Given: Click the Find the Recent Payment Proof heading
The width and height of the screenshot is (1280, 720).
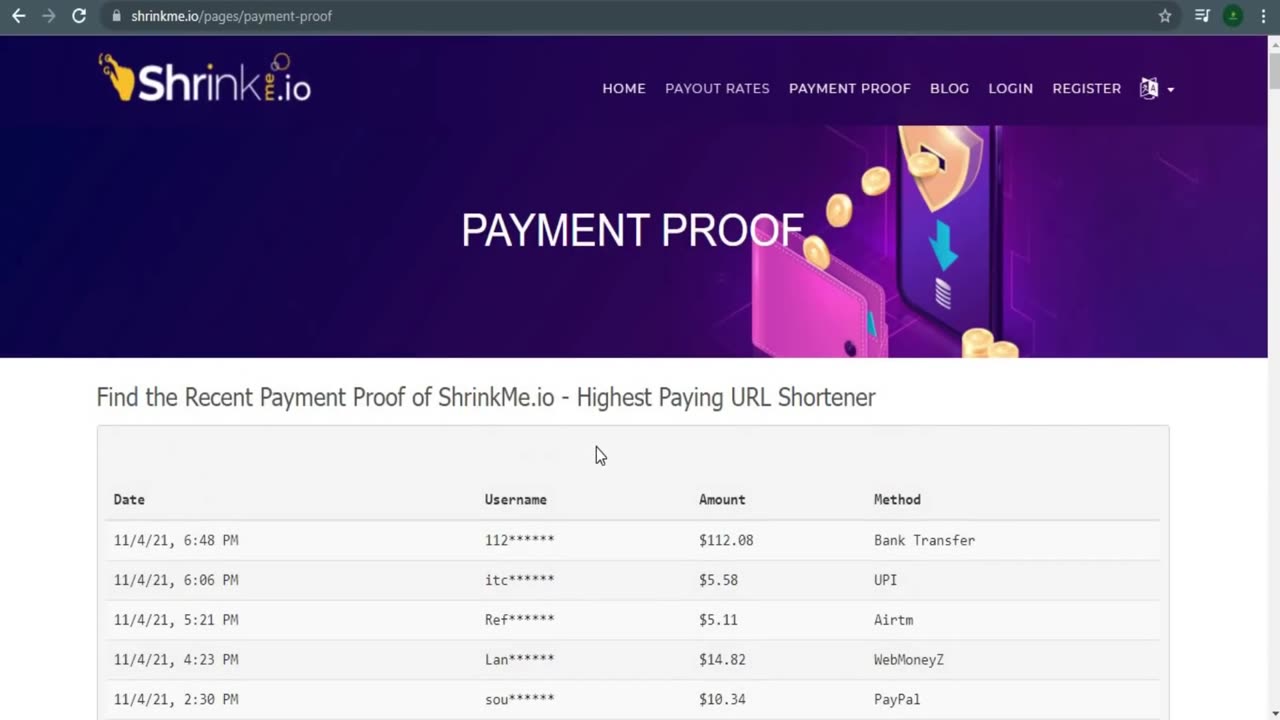Looking at the screenshot, I should (486, 397).
